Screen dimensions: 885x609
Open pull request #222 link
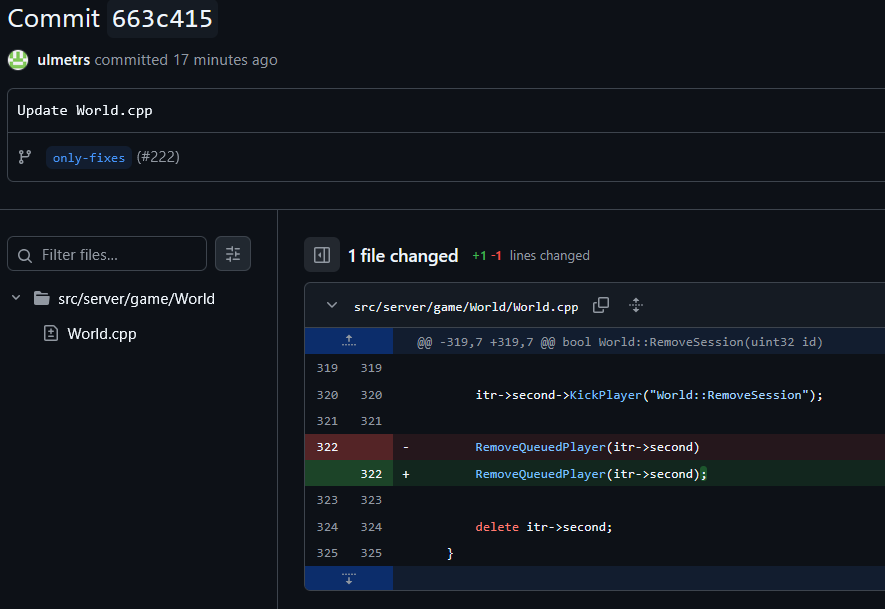pyautogui.click(x=158, y=157)
